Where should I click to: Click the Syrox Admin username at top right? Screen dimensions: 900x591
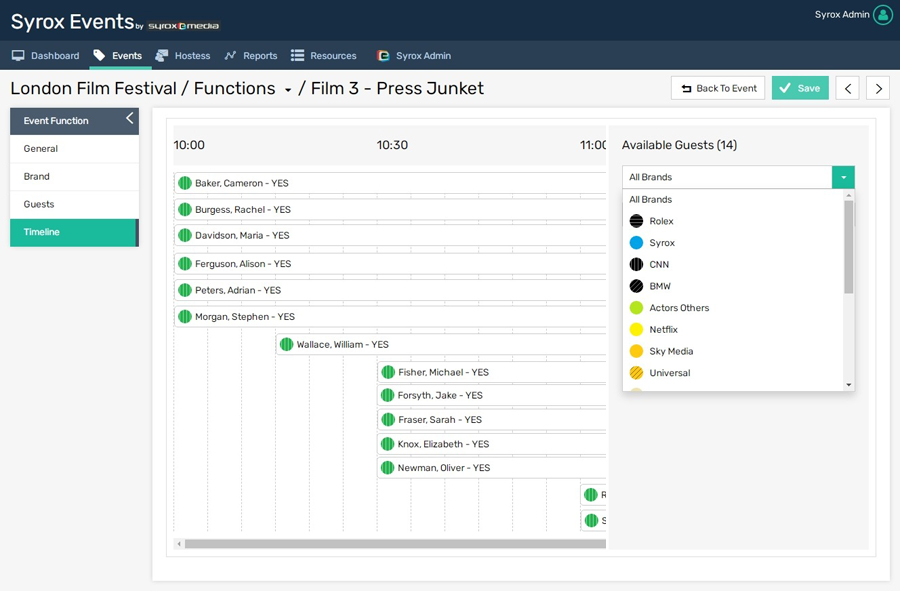click(x=842, y=15)
